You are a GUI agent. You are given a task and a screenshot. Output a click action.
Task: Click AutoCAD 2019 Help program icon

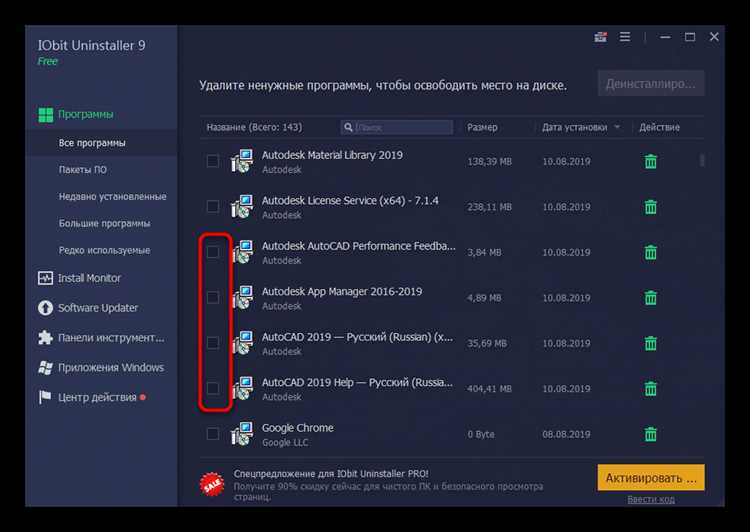(x=242, y=388)
